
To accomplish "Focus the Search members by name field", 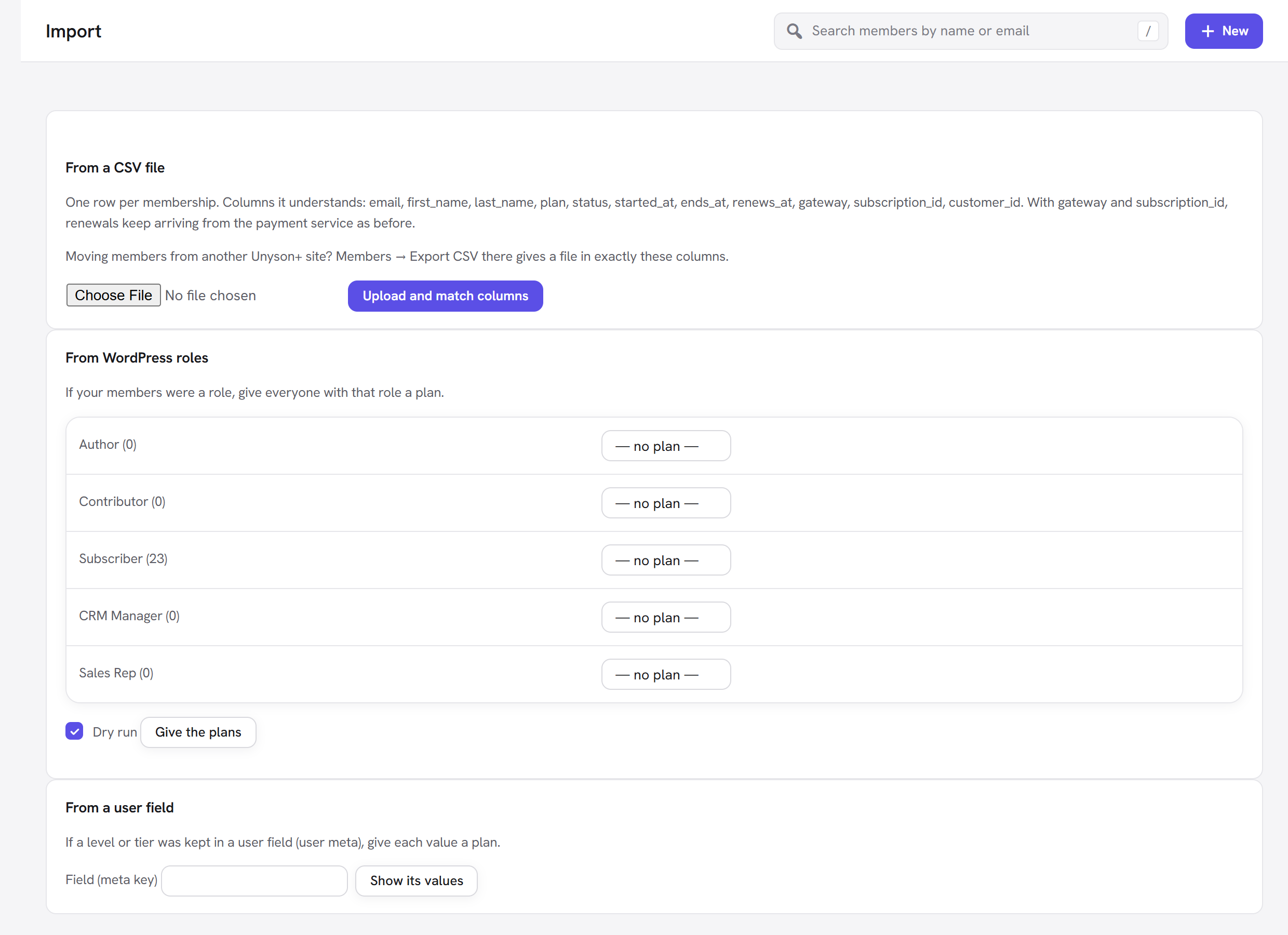I will click(x=970, y=31).
